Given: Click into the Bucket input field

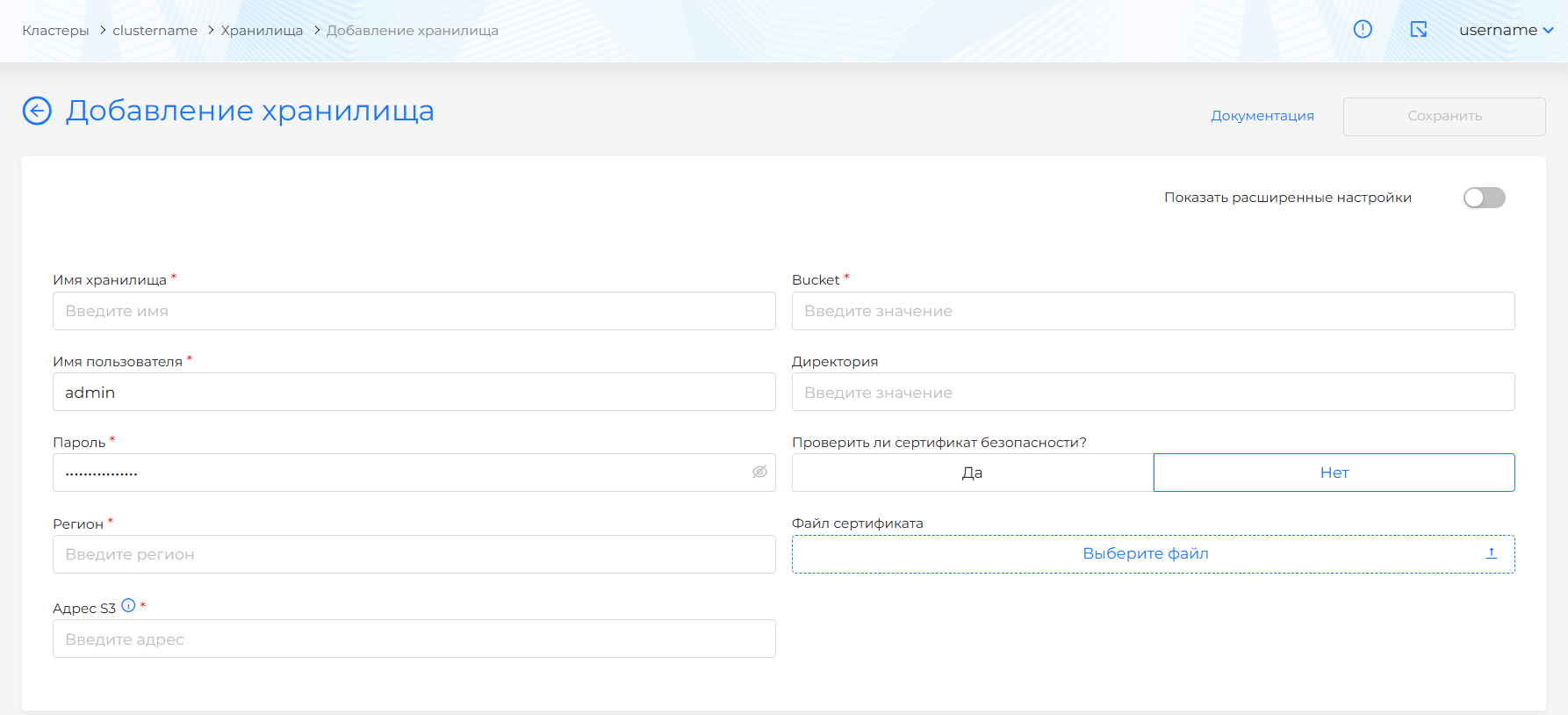Looking at the screenshot, I should pos(1153,311).
